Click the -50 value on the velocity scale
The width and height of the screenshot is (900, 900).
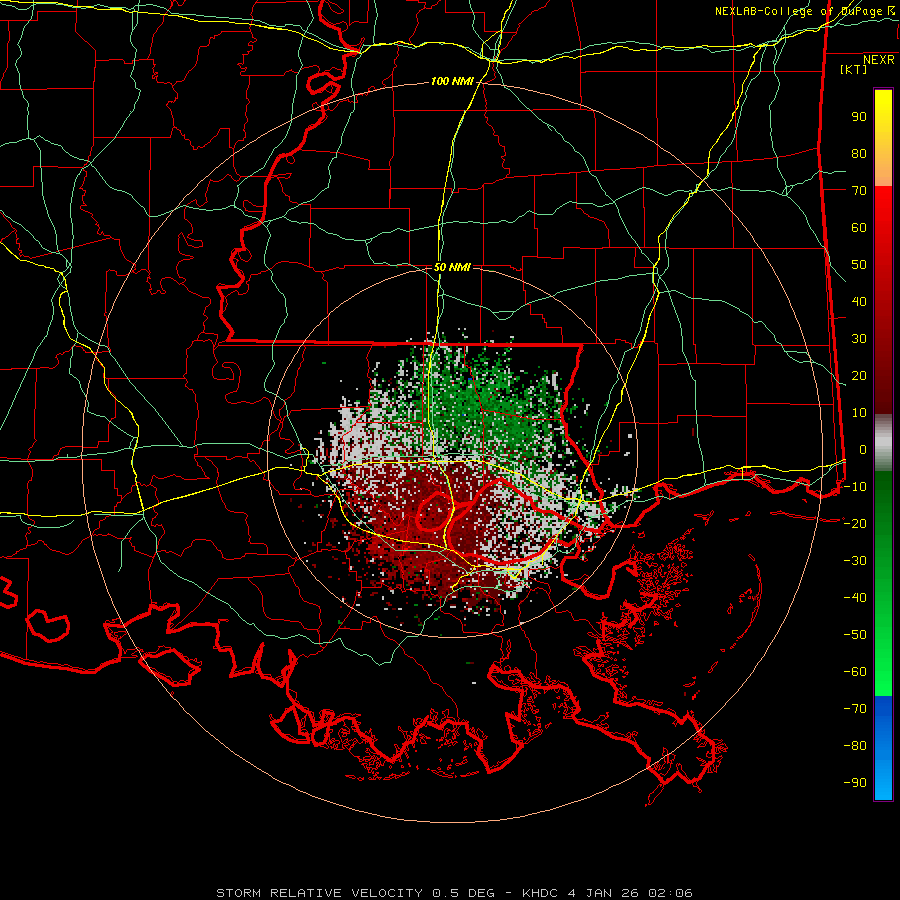point(855,634)
